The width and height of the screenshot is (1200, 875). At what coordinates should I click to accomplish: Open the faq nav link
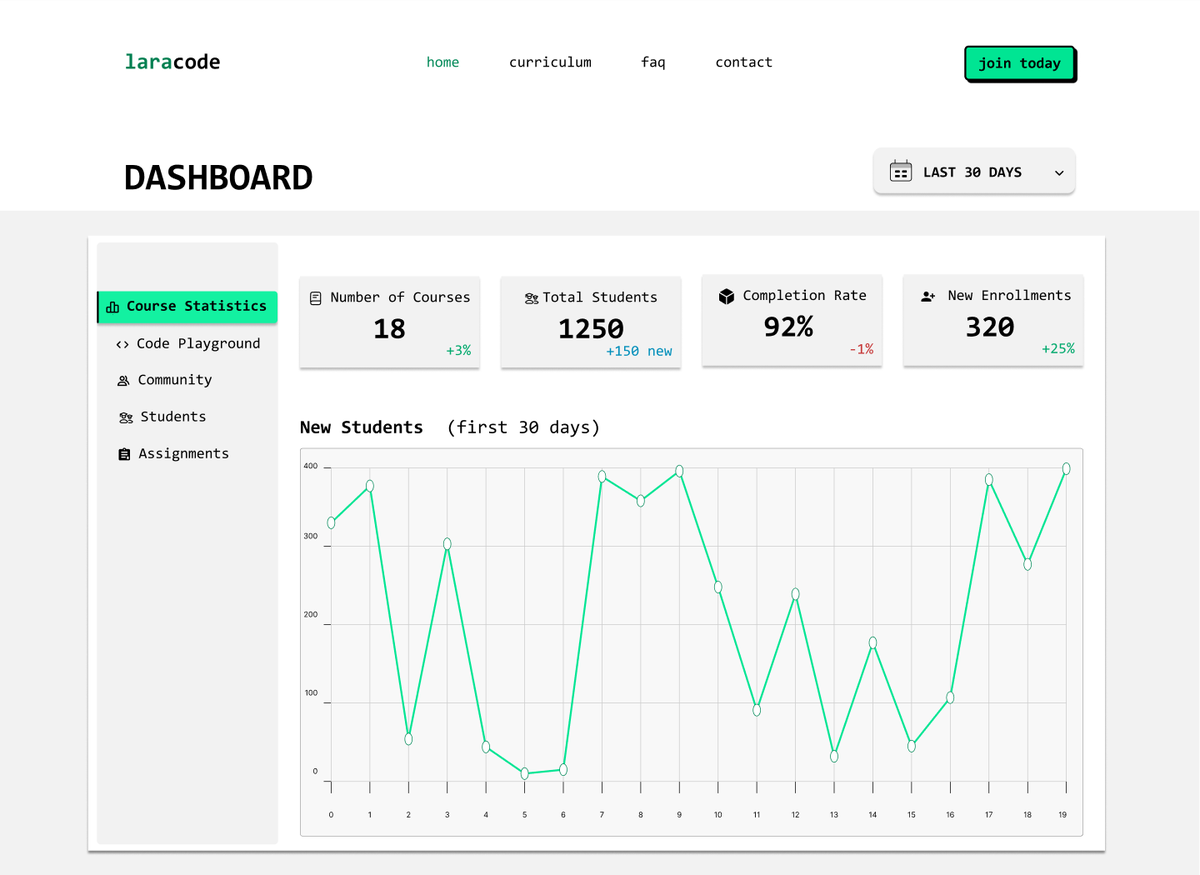click(x=653, y=62)
